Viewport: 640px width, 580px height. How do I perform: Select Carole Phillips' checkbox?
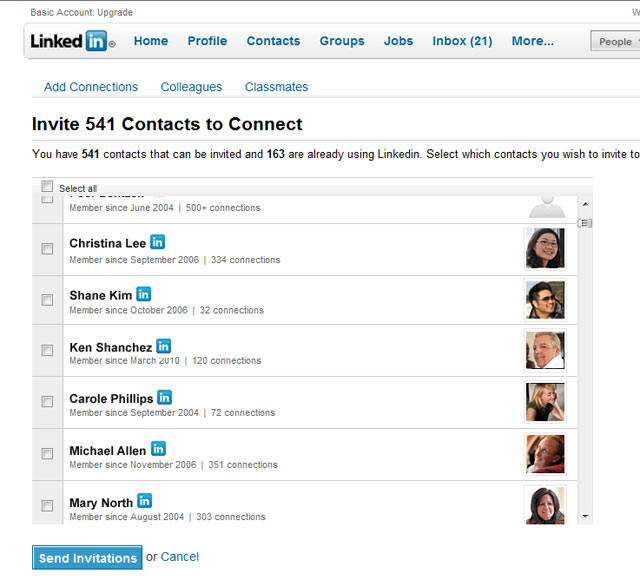pyautogui.click(x=47, y=402)
